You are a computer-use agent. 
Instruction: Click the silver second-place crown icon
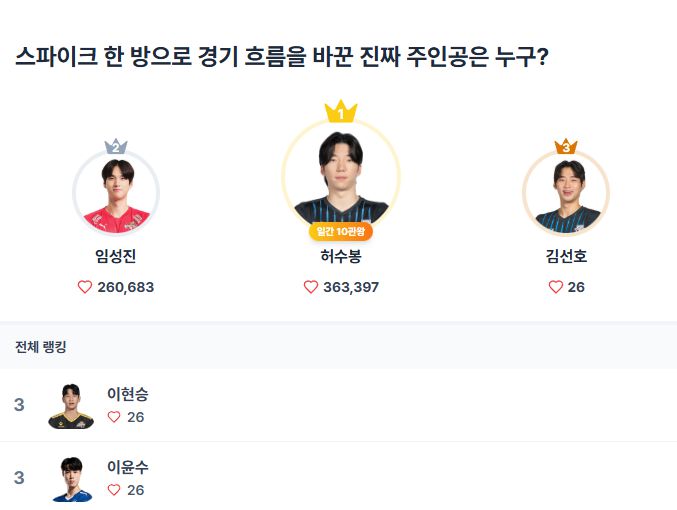(x=116, y=147)
